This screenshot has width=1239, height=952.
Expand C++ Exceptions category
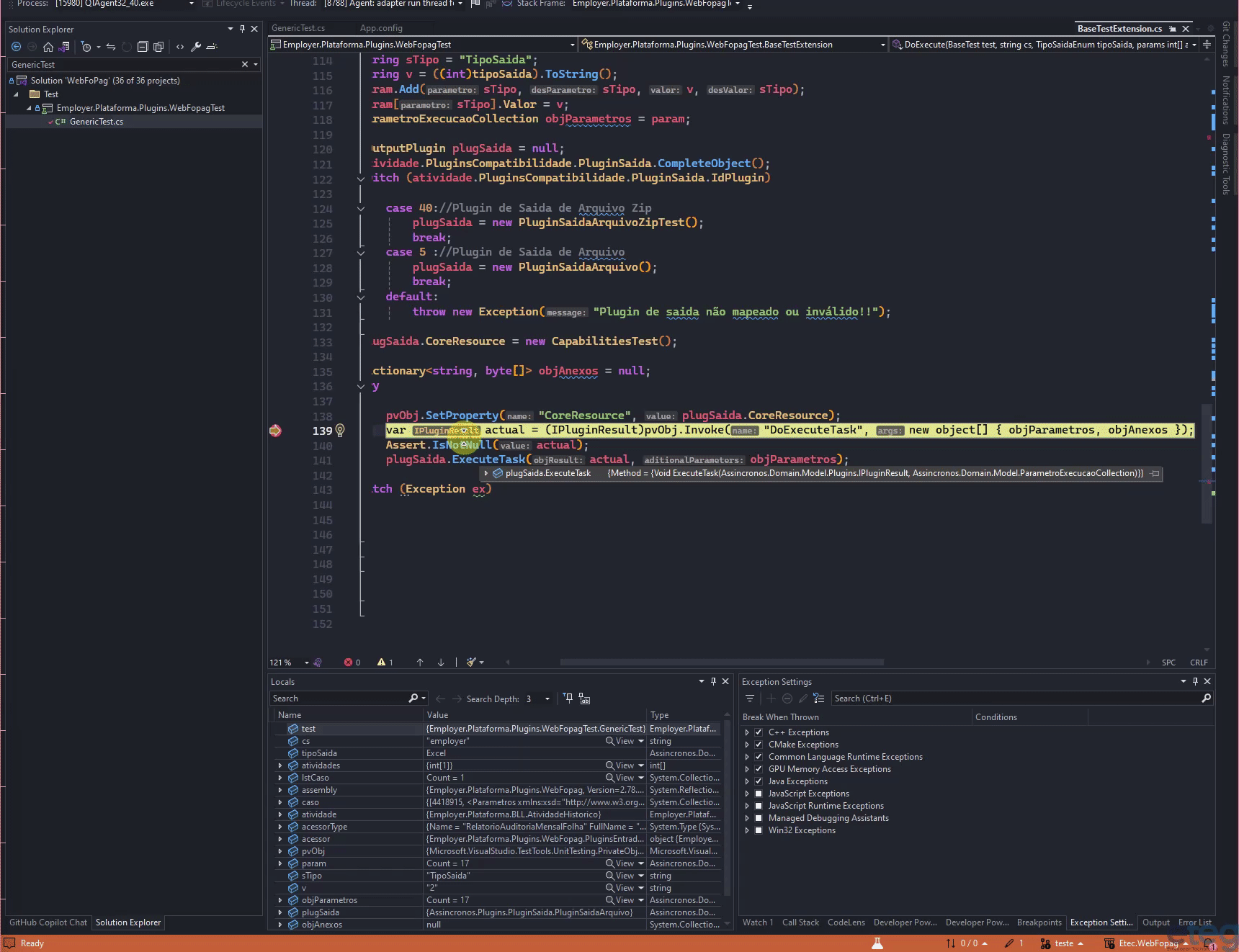(747, 732)
